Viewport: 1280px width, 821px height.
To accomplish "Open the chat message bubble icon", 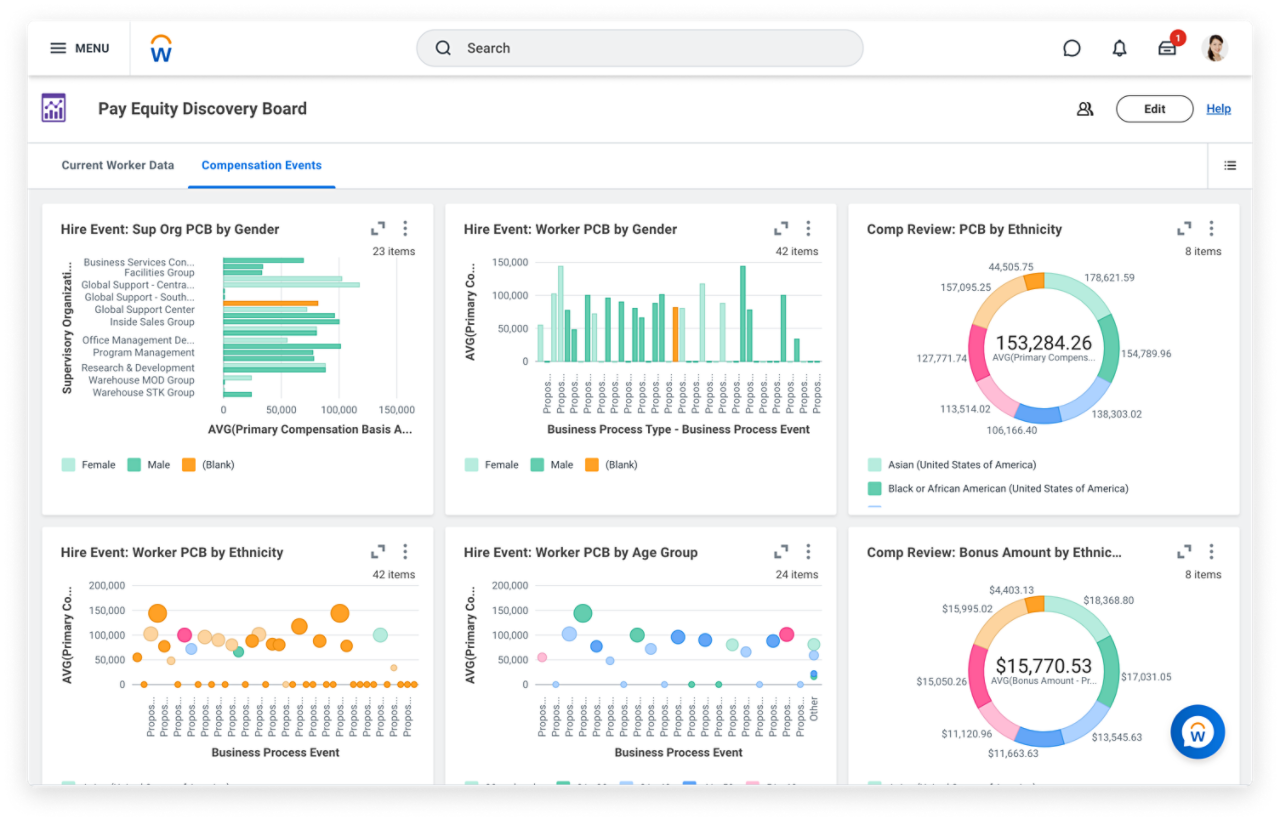I will click(x=1071, y=48).
